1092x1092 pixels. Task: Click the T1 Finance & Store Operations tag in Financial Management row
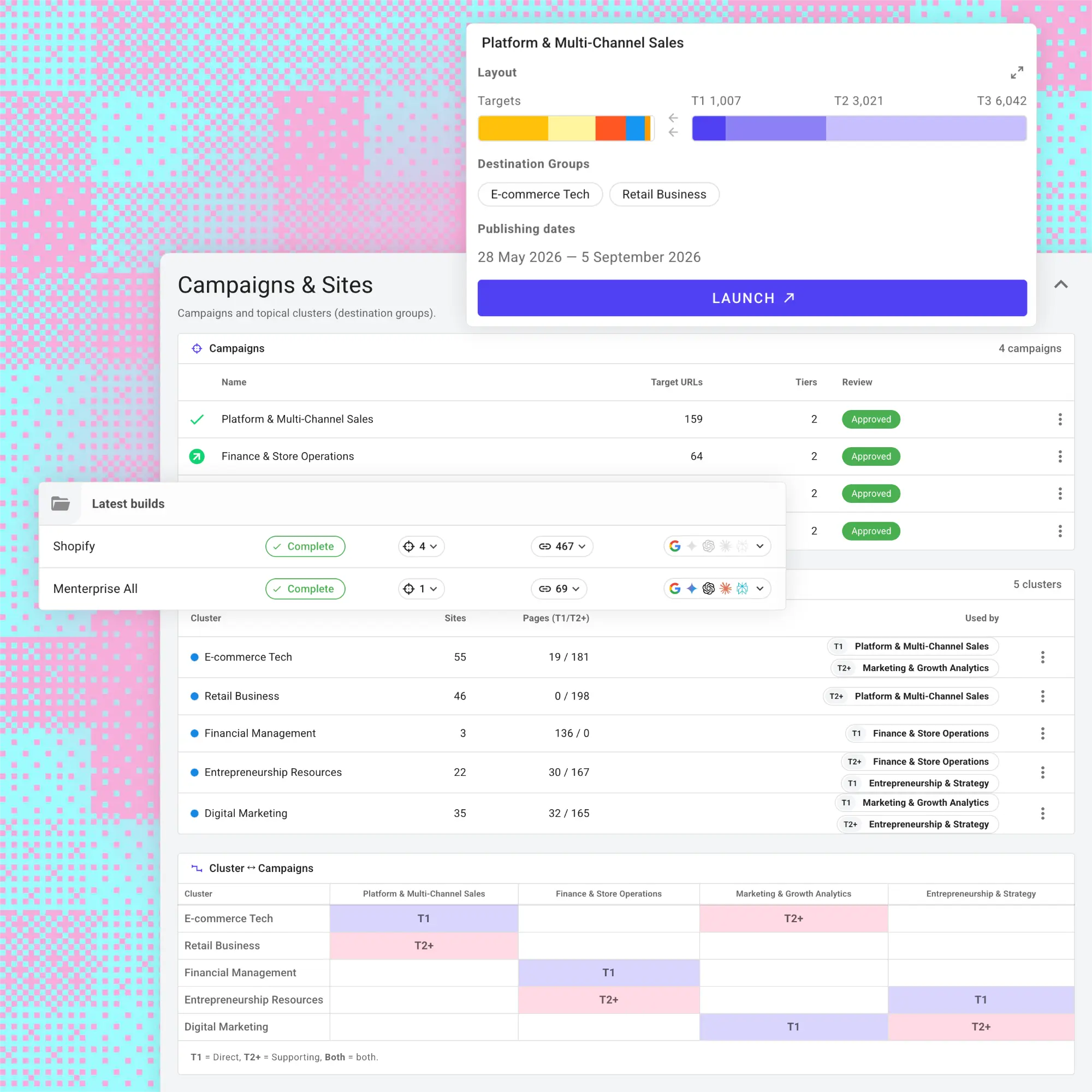pyautogui.click(x=921, y=733)
